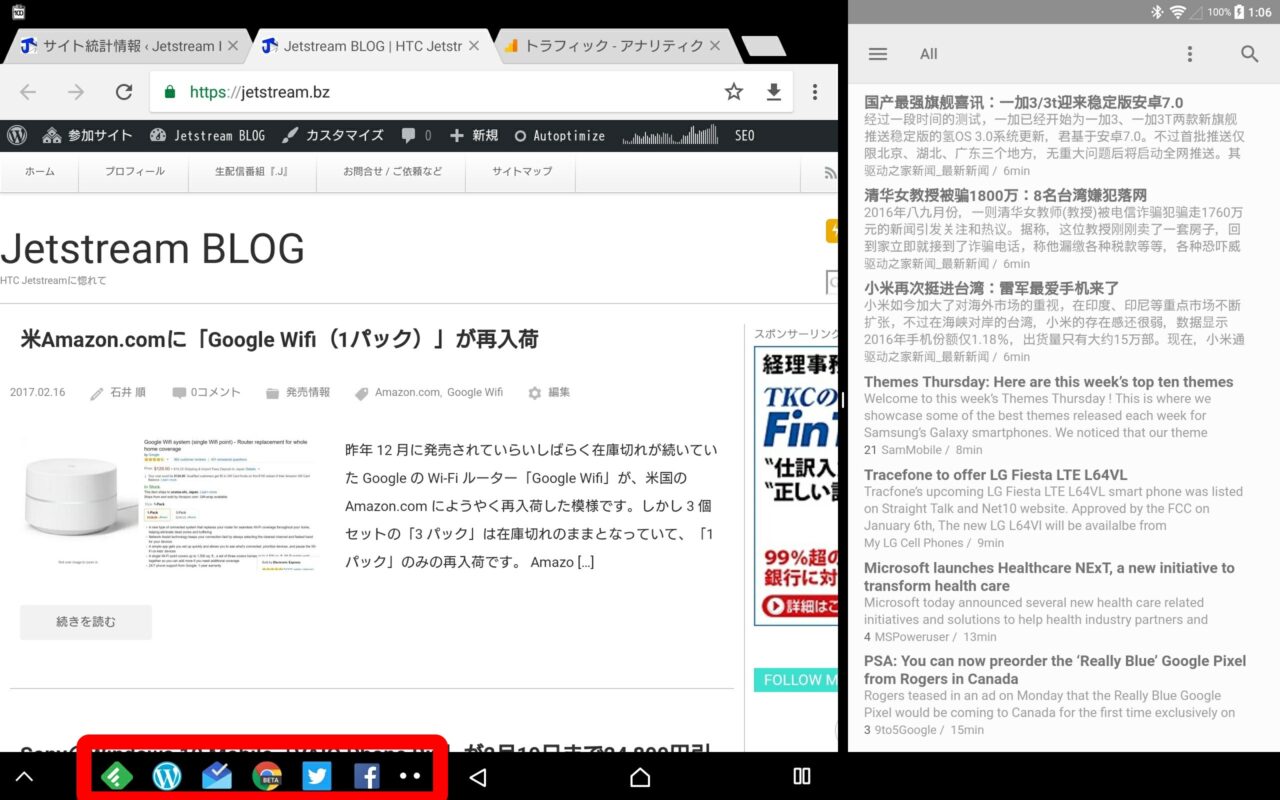This screenshot has height=800, width=1280.
Task: Launch the WordPress app in the taskbar
Action: [x=167, y=777]
